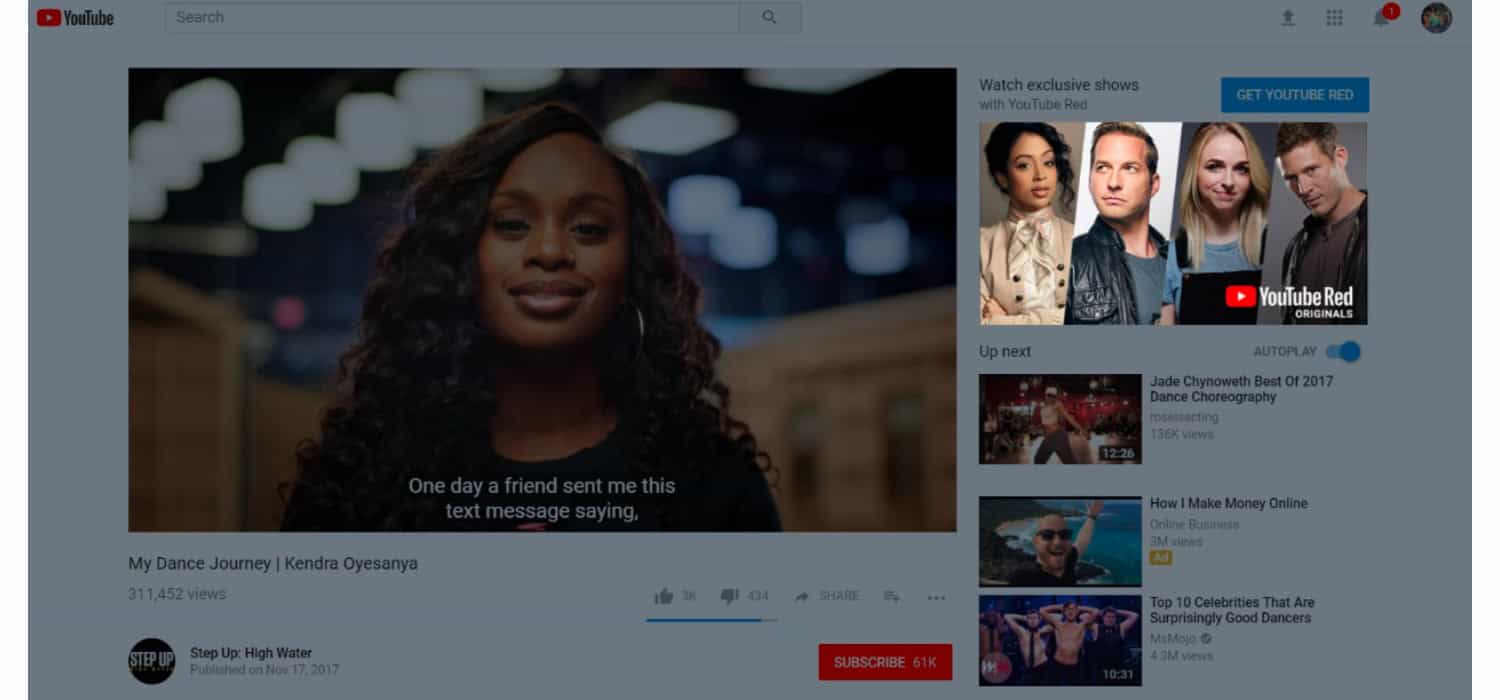This screenshot has height=700, width=1500.
Task: Click the like/dislike ratio bar
Action: tap(711, 621)
